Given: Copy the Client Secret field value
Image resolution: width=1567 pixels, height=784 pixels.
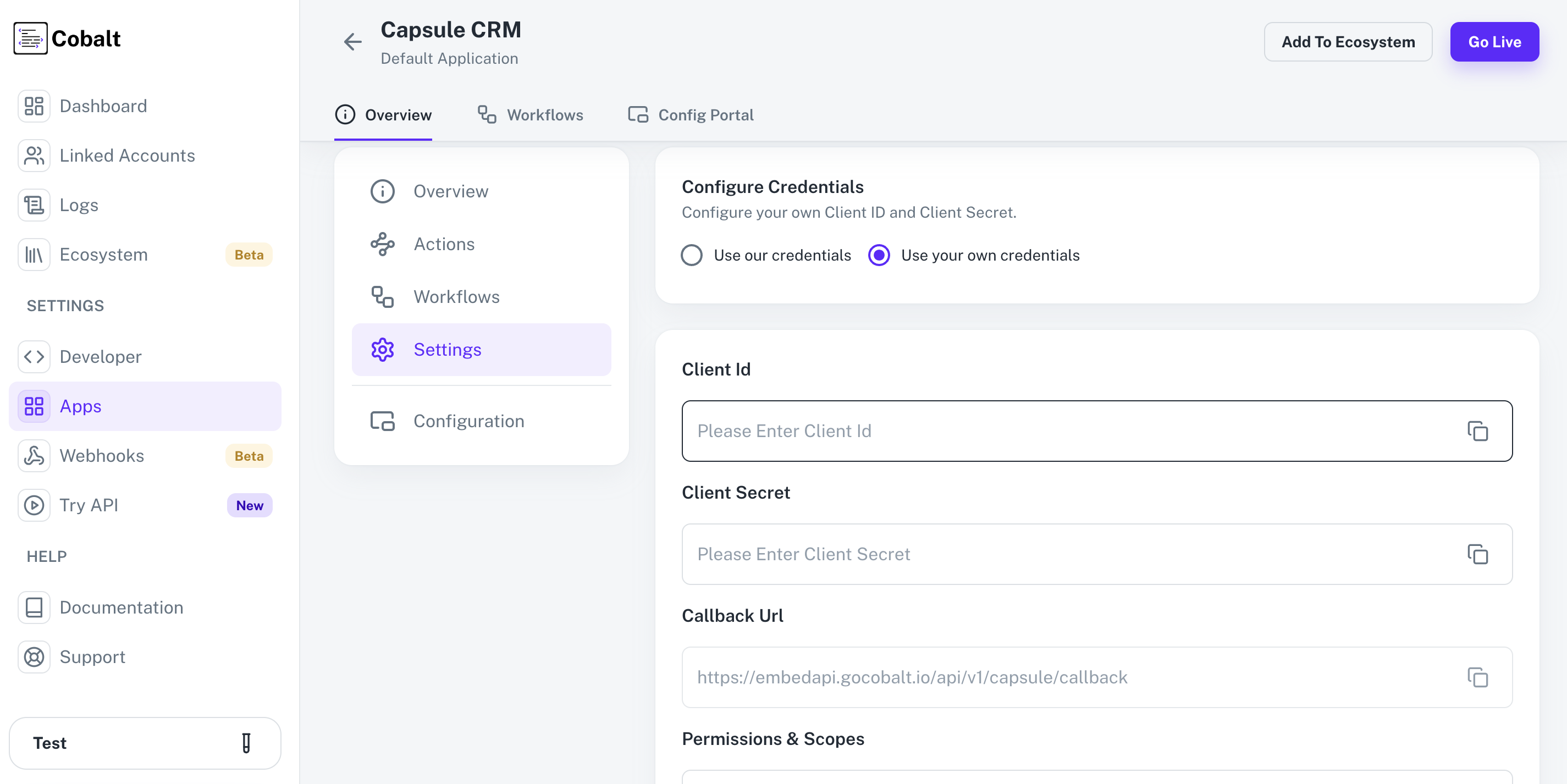Looking at the screenshot, I should pyautogui.click(x=1478, y=554).
